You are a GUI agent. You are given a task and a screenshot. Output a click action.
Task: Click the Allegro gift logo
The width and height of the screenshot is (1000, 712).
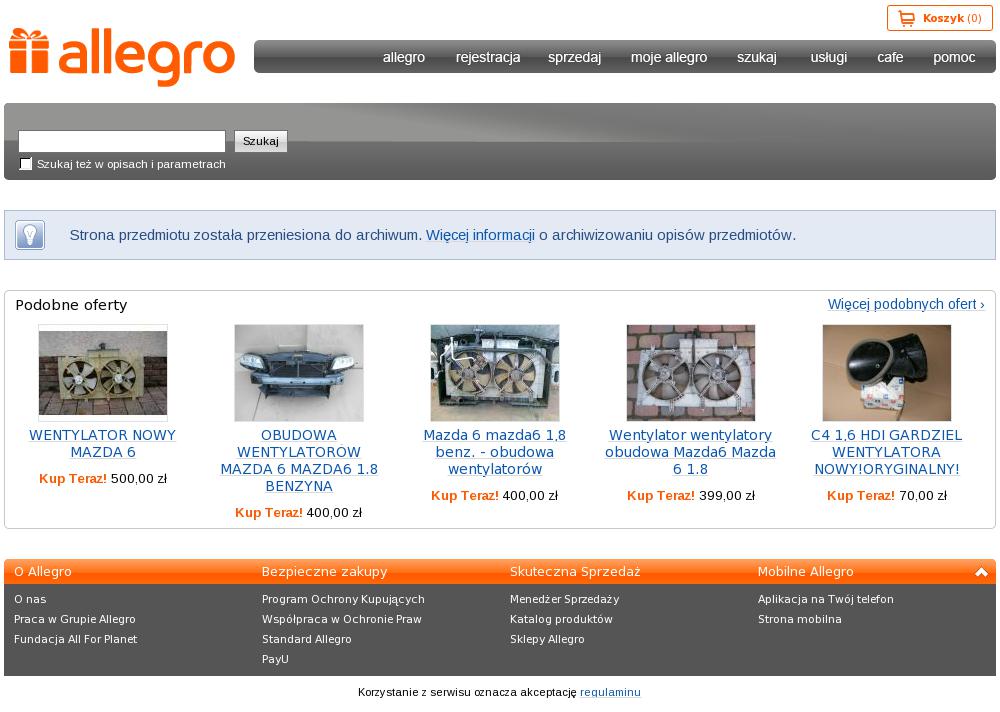click(x=122, y=57)
